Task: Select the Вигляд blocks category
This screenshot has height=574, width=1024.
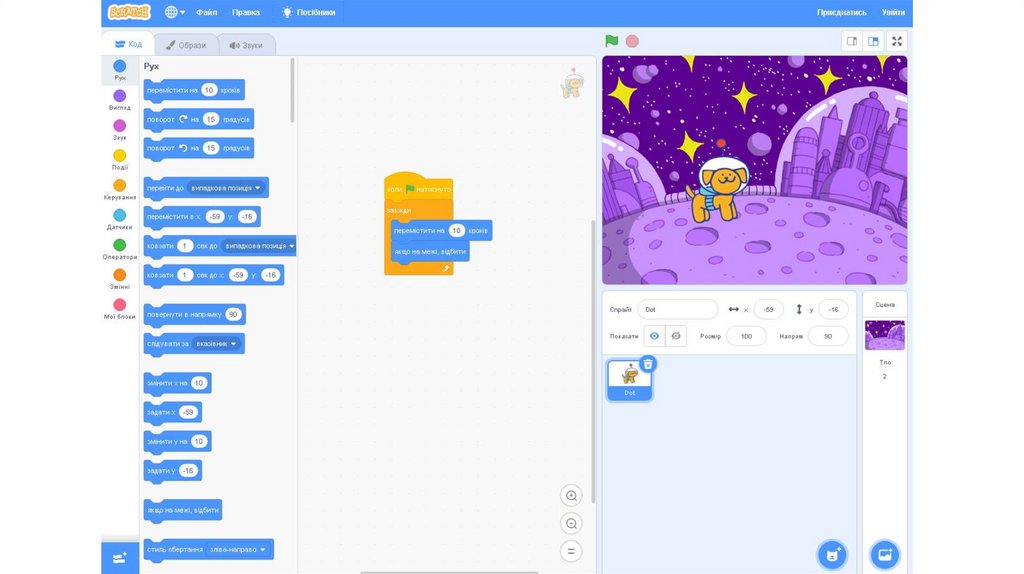Action: pos(120,100)
